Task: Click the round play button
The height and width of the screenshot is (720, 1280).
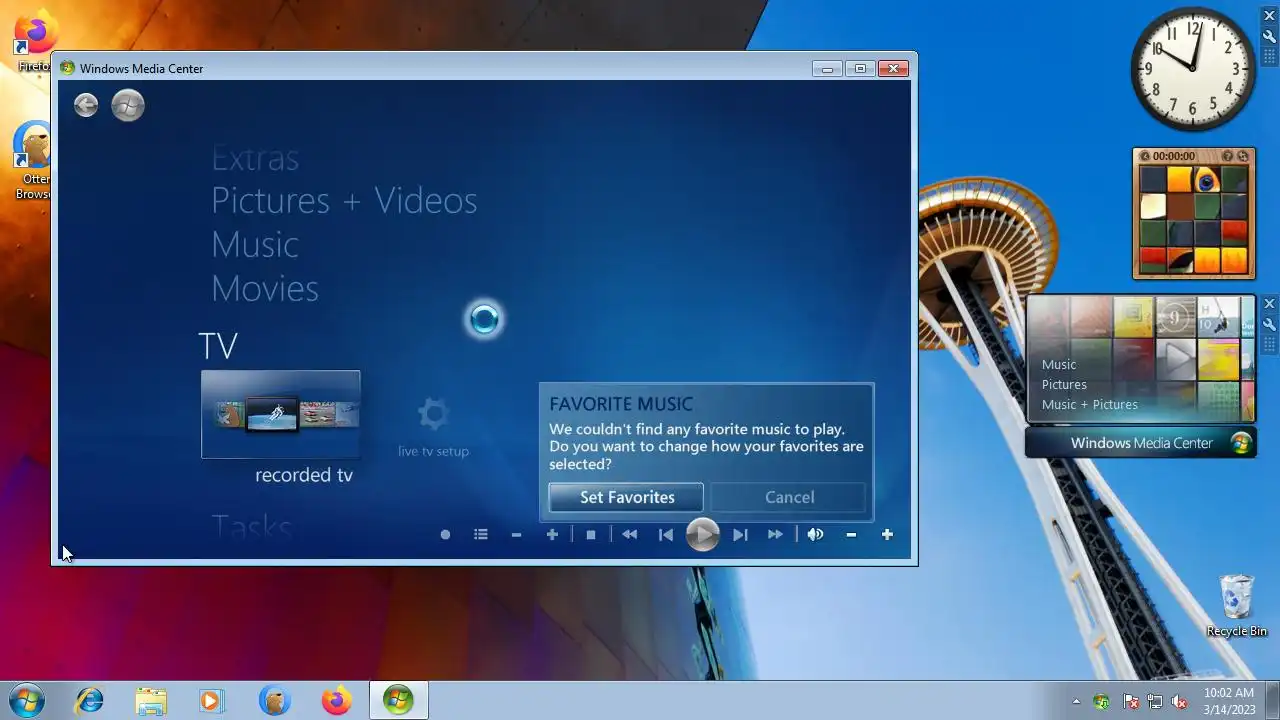Action: (702, 535)
